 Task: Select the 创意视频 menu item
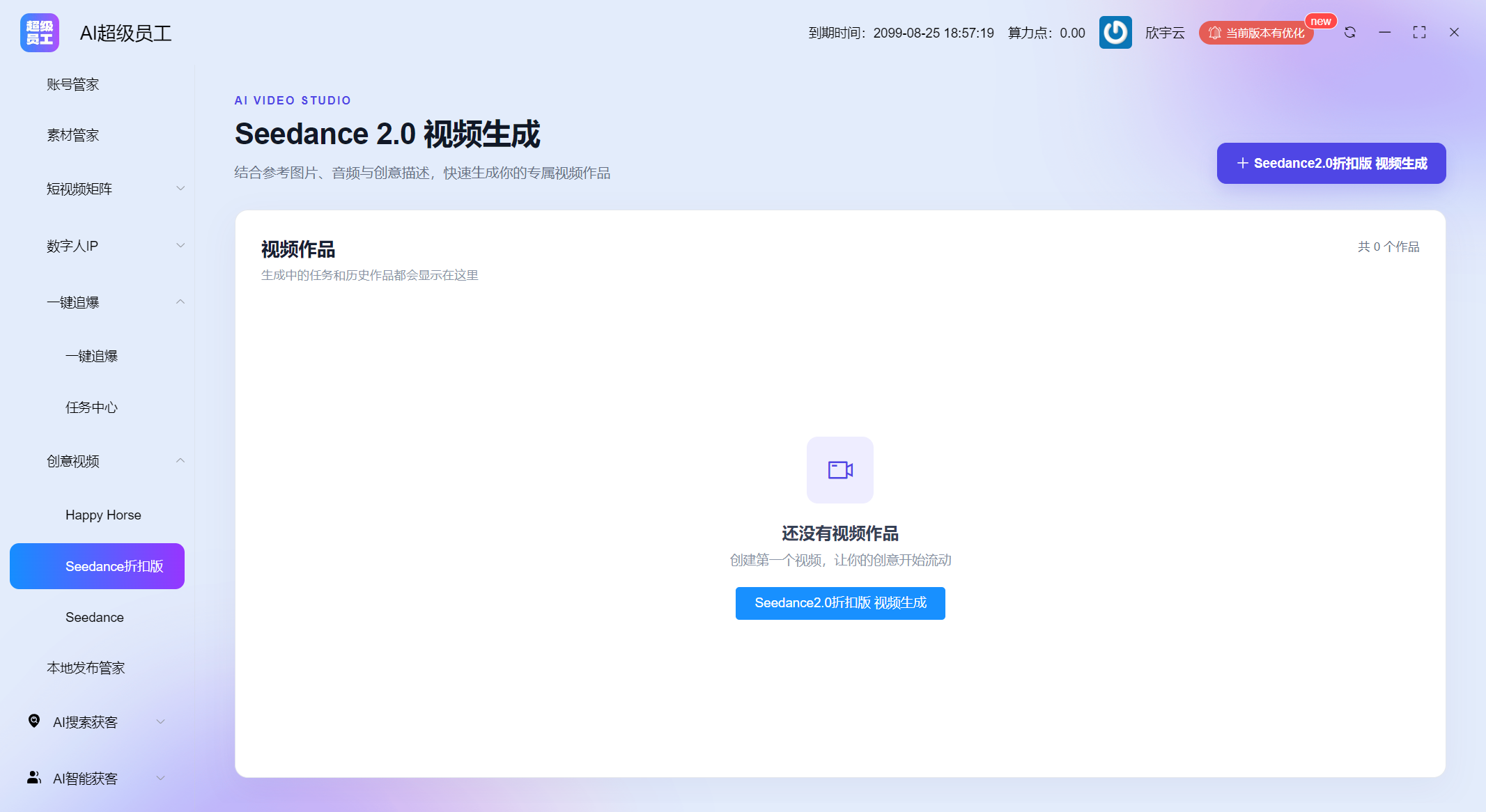click(x=98, y=461)
